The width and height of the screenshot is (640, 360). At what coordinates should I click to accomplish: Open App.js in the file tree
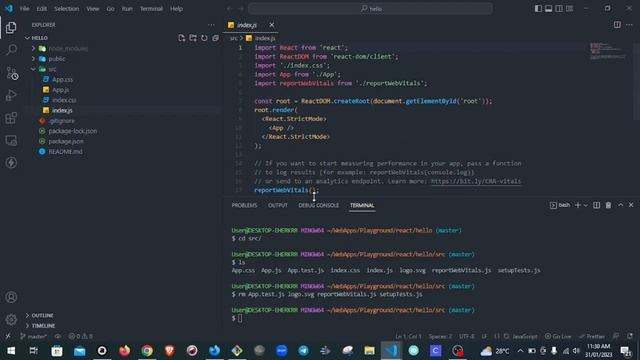coord(60,90)
